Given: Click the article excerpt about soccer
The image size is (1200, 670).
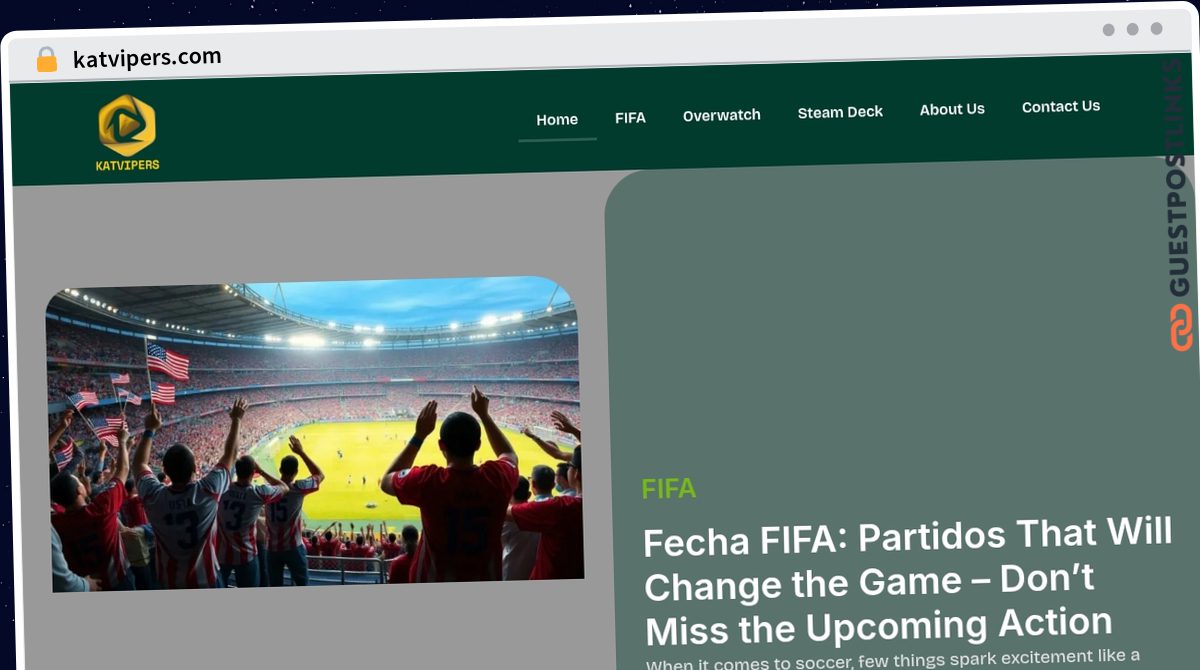Looking at the screenshot, I should pyautogui.click(x=892, y=659).
